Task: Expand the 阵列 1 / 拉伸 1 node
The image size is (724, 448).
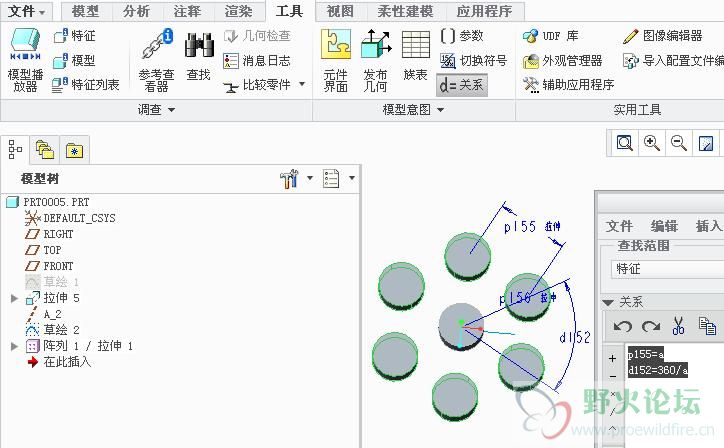Action: (15, 346)
